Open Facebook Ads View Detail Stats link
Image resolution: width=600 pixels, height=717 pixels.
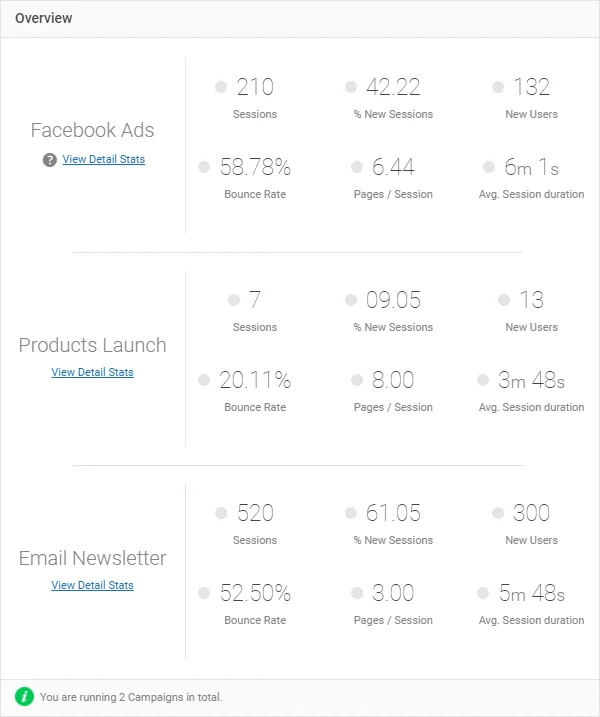[103, 159]
